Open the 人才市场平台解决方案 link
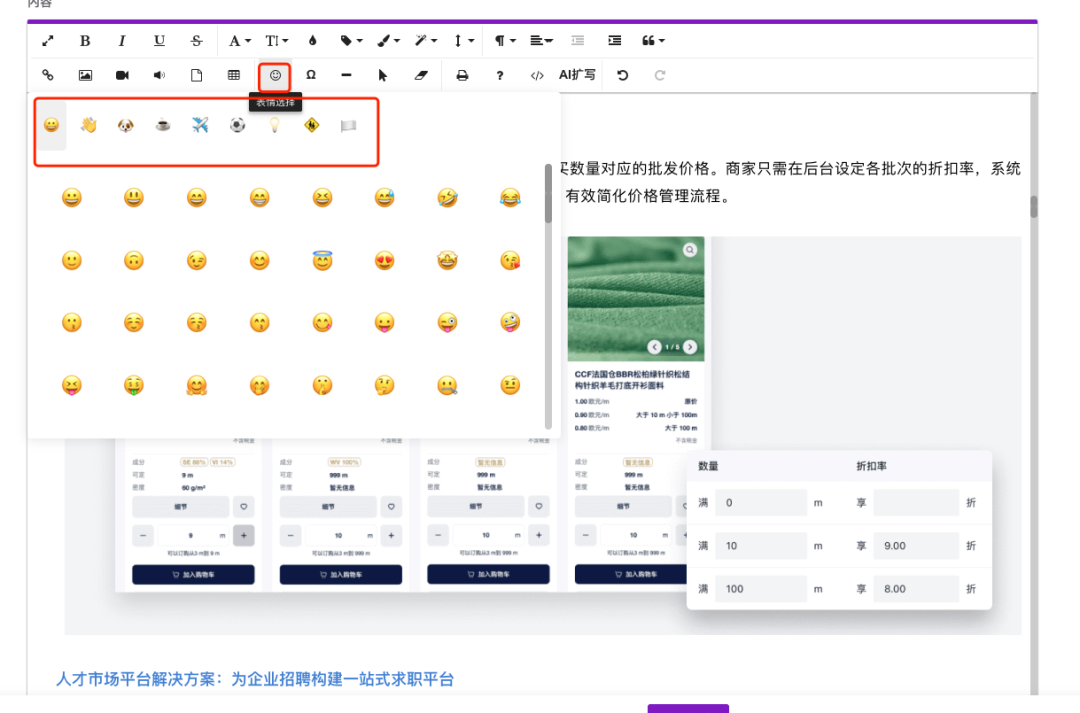The width and height of the screenshot is (1080, 713). click(255, 679)
